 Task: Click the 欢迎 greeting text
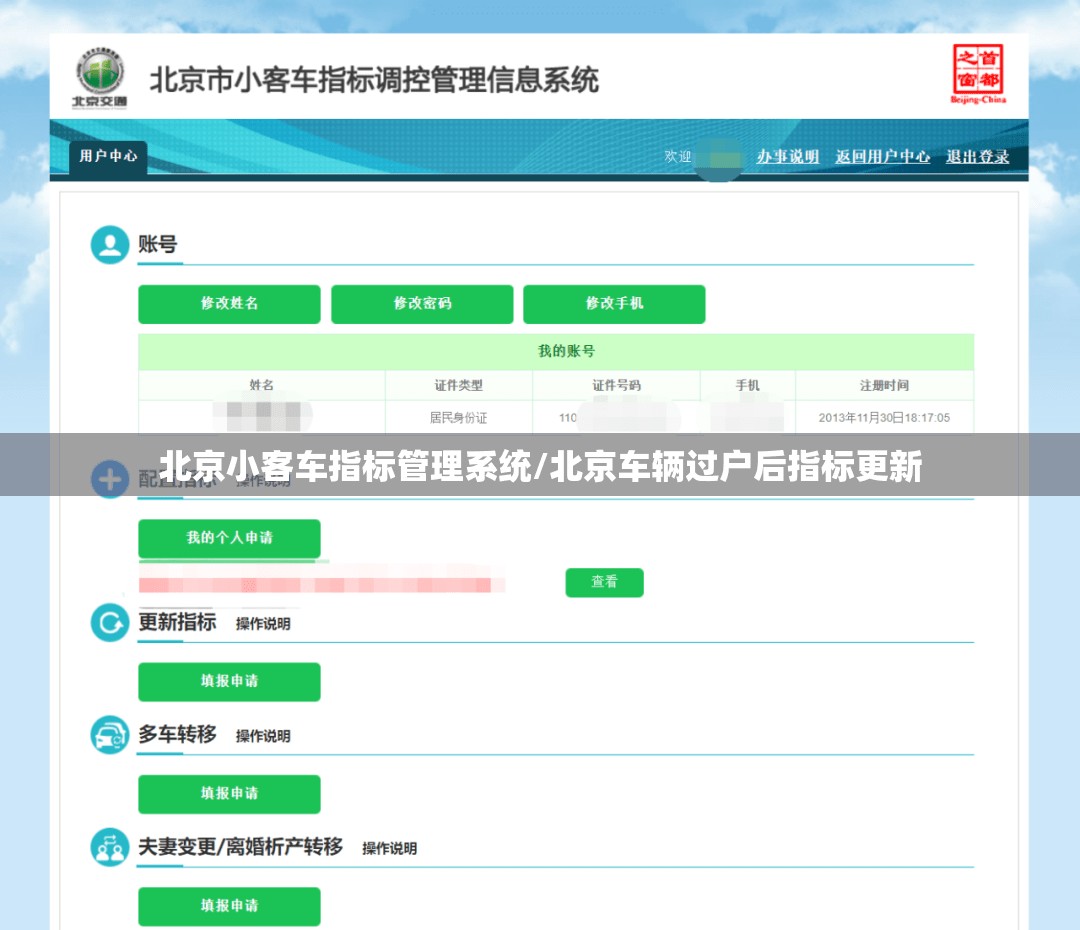pyautogui.click(x=678, y=156)
